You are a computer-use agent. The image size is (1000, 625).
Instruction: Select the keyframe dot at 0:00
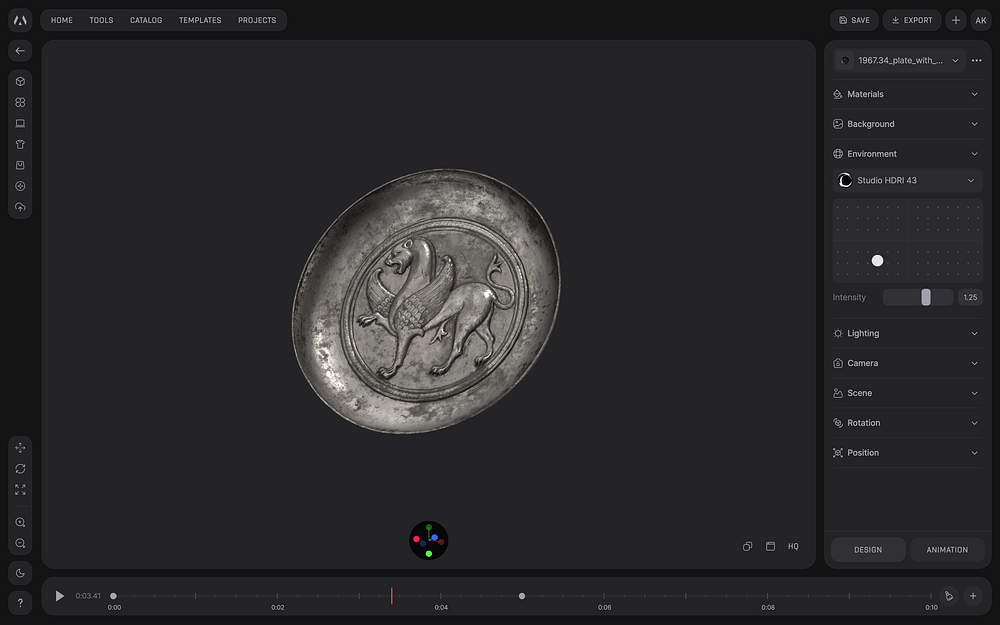(114, 596)
